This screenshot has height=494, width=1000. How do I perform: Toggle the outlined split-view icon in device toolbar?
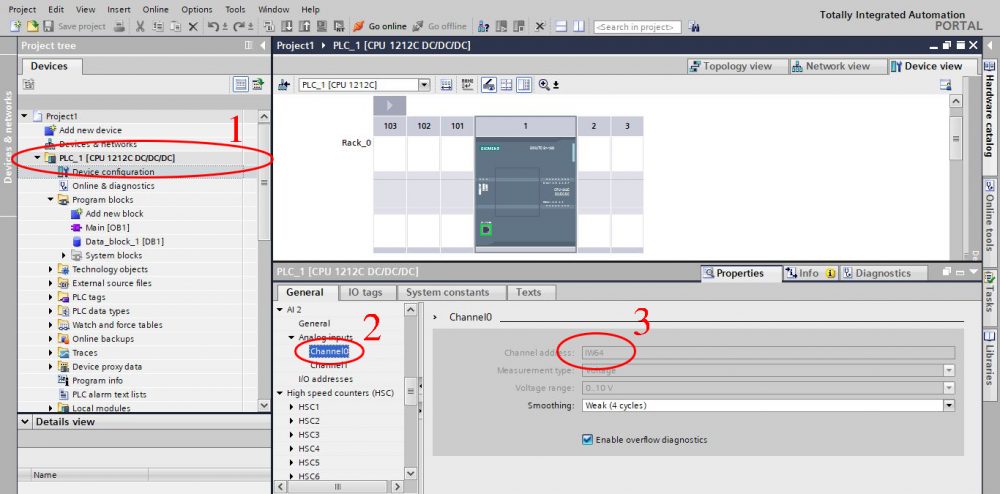[524, 85]
